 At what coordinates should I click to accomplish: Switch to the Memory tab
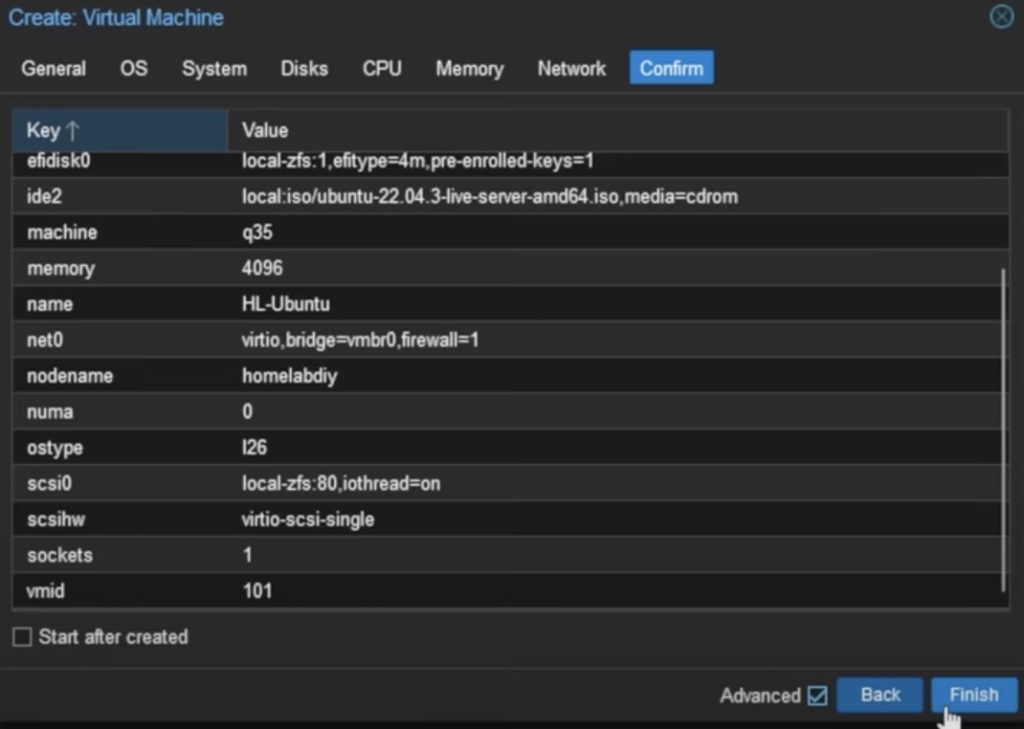click(470, 69)
